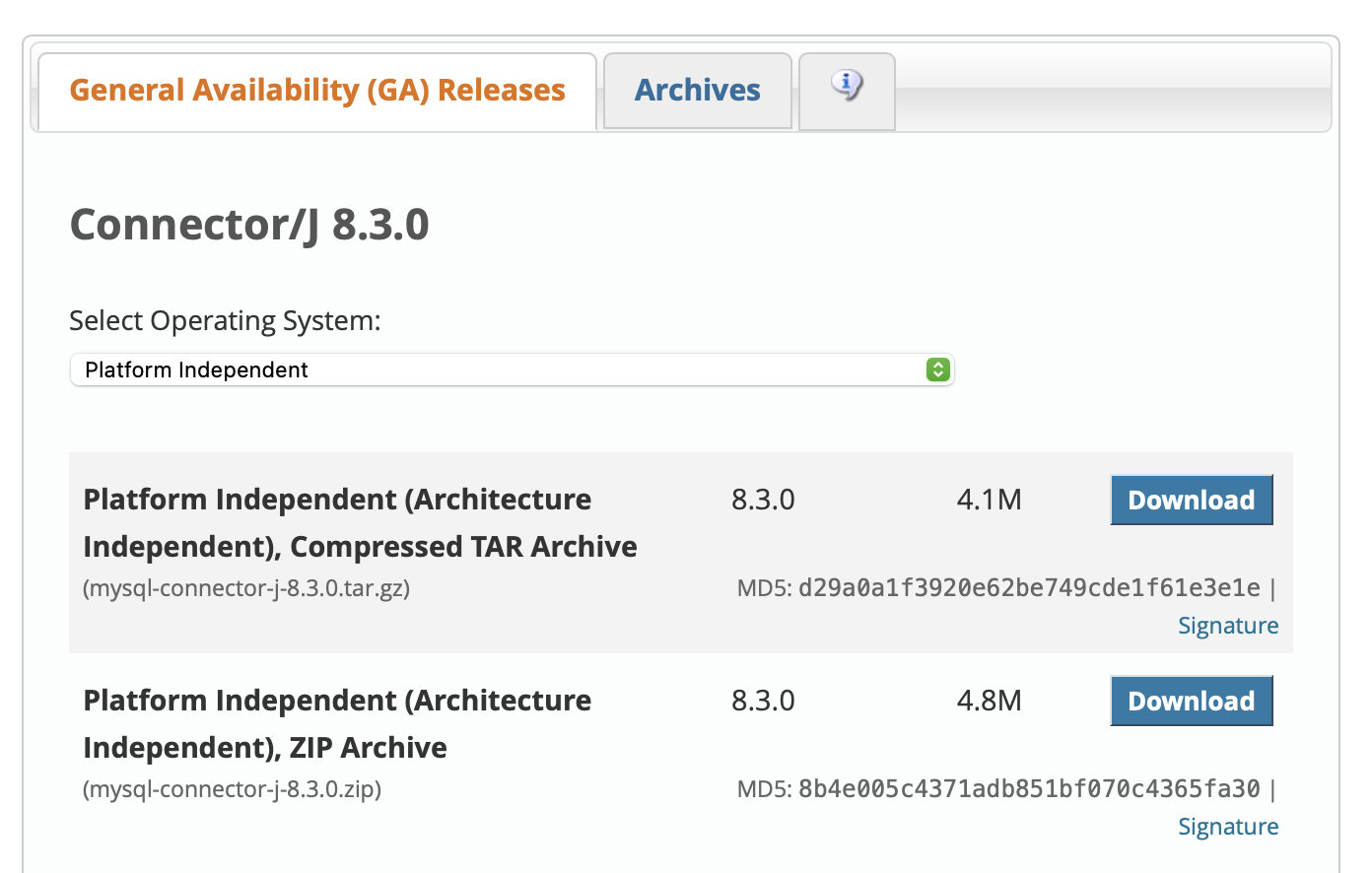Click the MD5 hash d29a0a1f3920e62be749cde1f61e3e1e
1372x873 pixels.
[1029, 588]
